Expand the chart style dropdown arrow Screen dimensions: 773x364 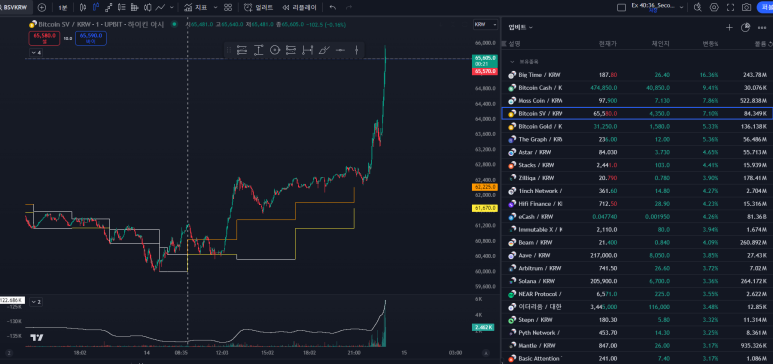171,7
